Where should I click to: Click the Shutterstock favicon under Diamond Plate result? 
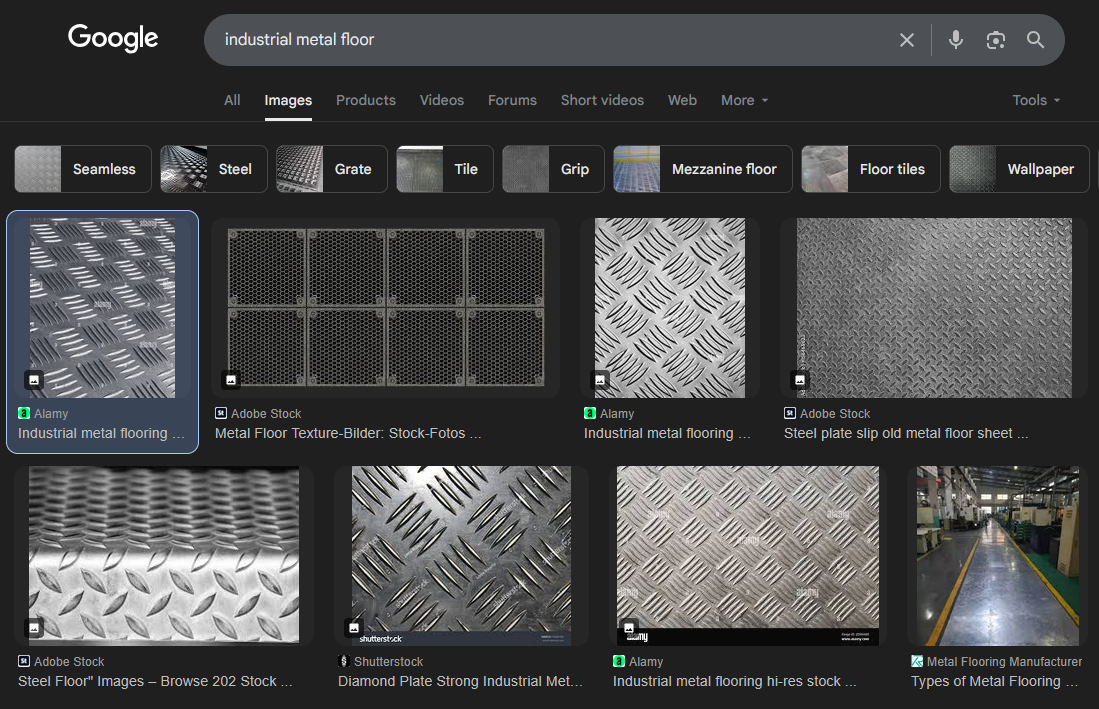[343, 661]
